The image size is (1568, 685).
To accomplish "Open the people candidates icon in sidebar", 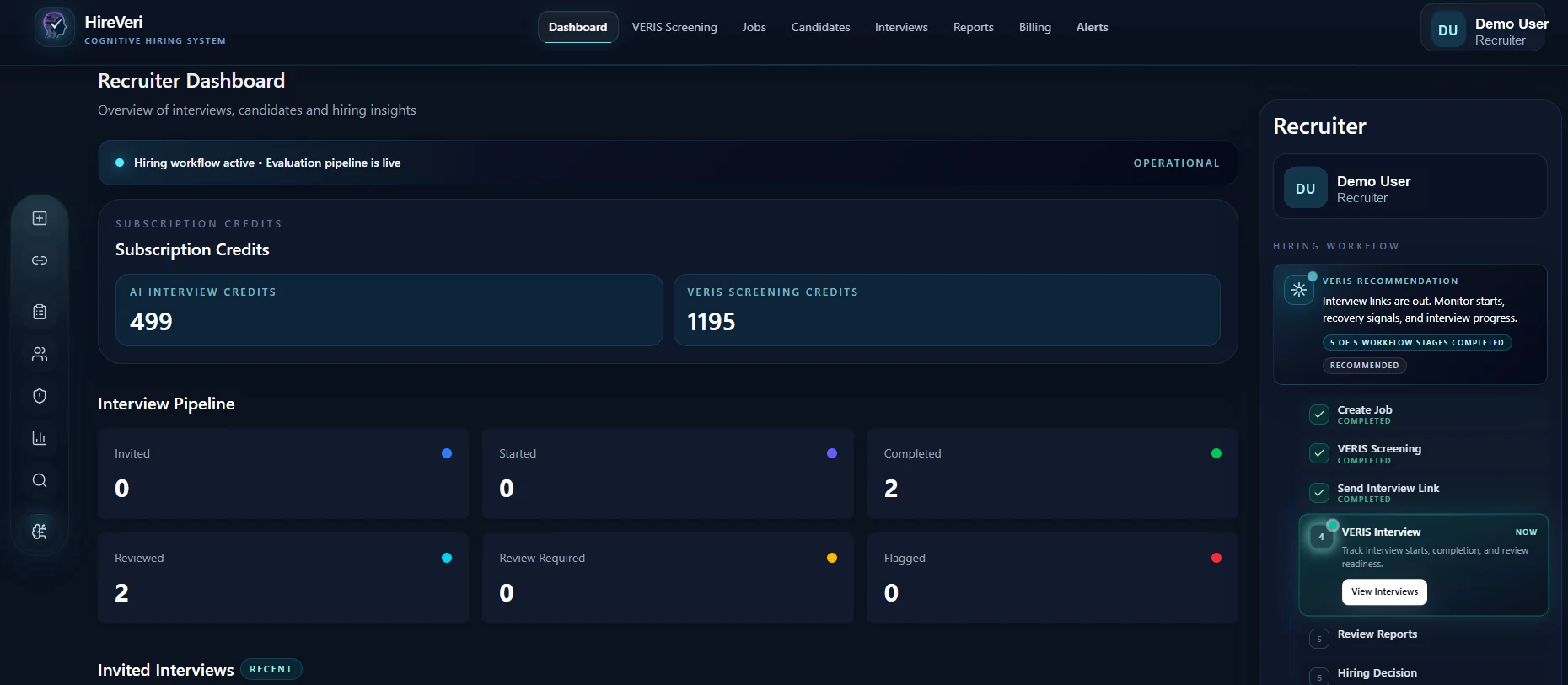I will (x=40, y=354).
